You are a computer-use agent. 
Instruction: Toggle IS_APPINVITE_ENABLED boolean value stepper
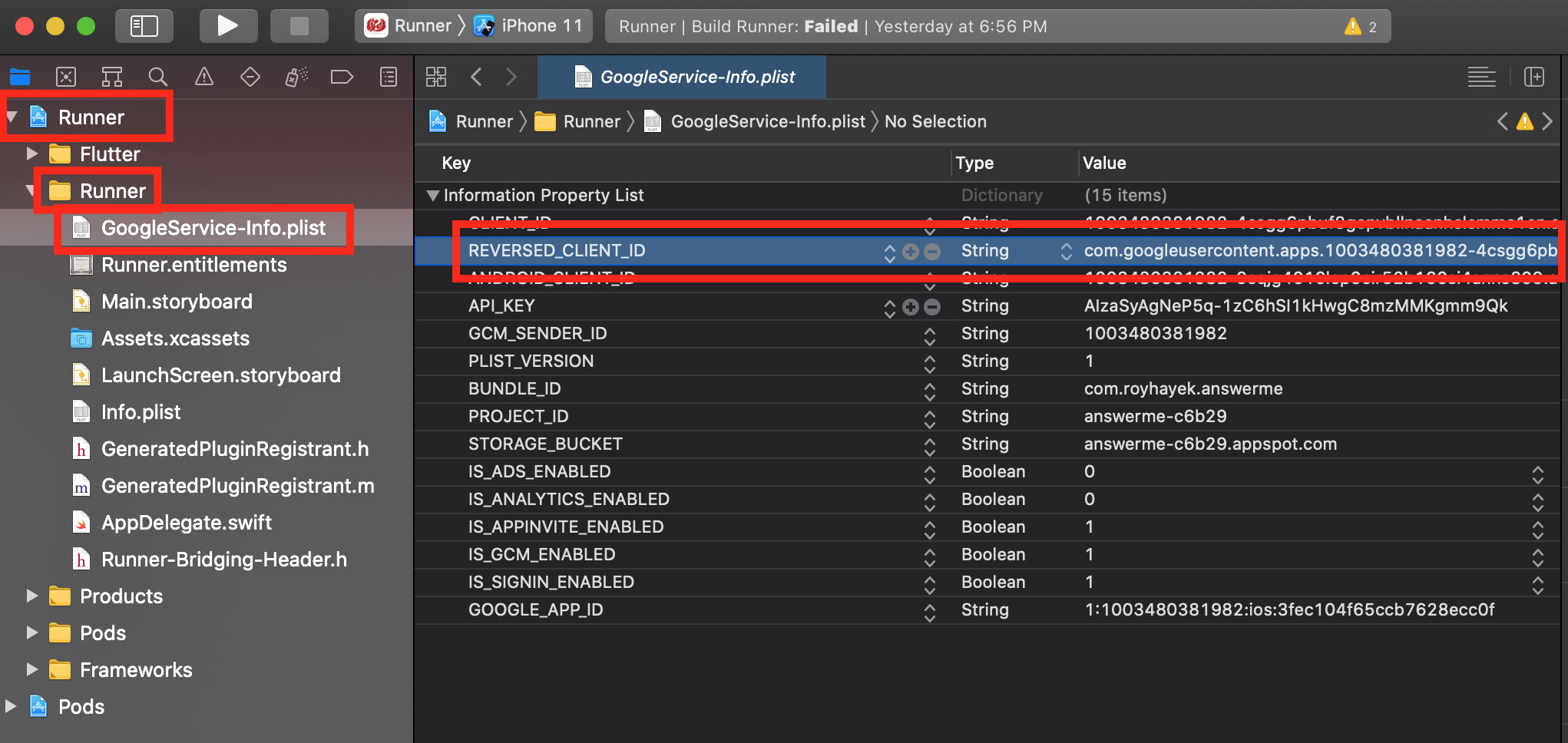(x=1538, y=530)
